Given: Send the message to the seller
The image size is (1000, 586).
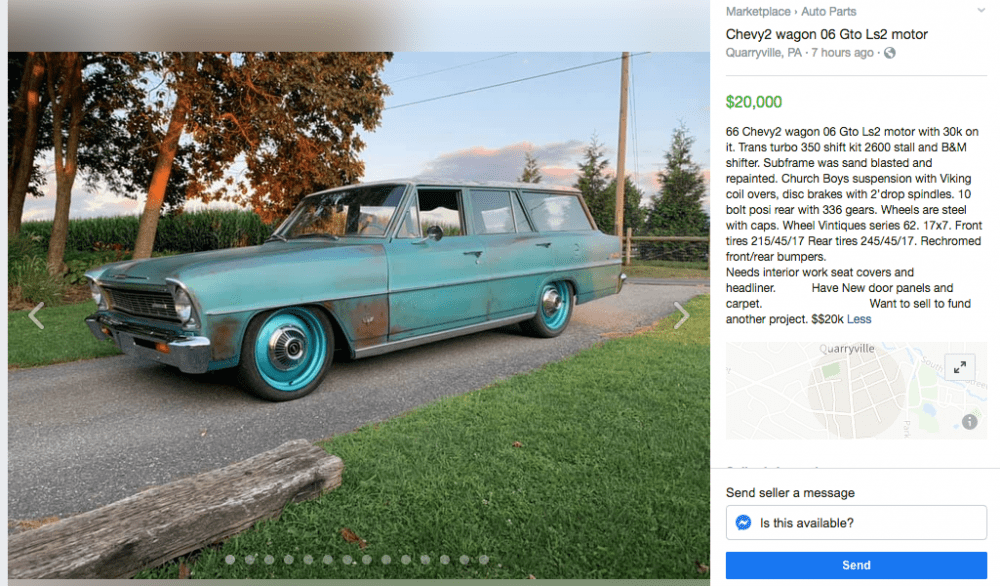Looking at the screenshot, I should click(x=856, y=565).
